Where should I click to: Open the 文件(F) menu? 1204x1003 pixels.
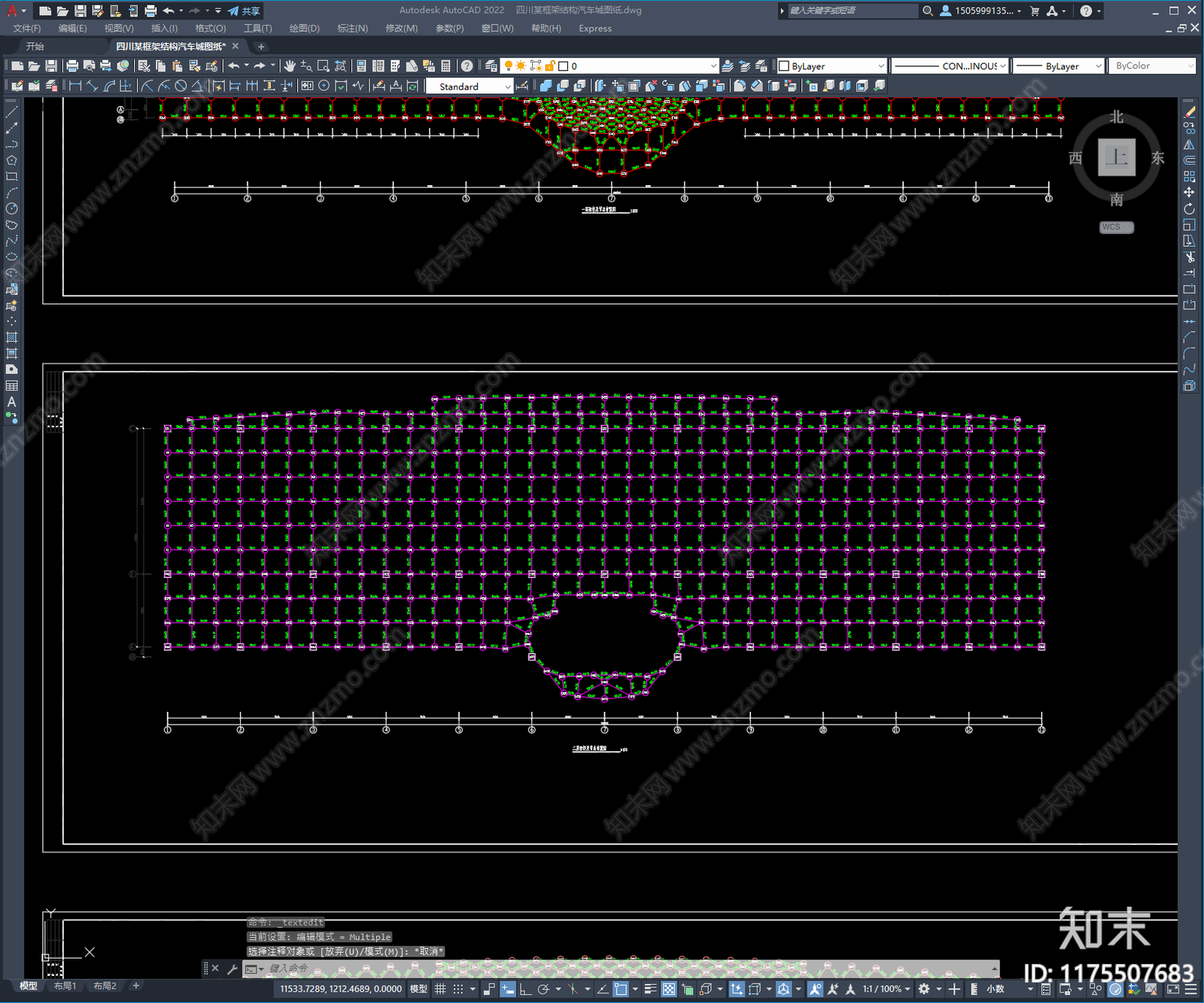(x=27, y=29)
